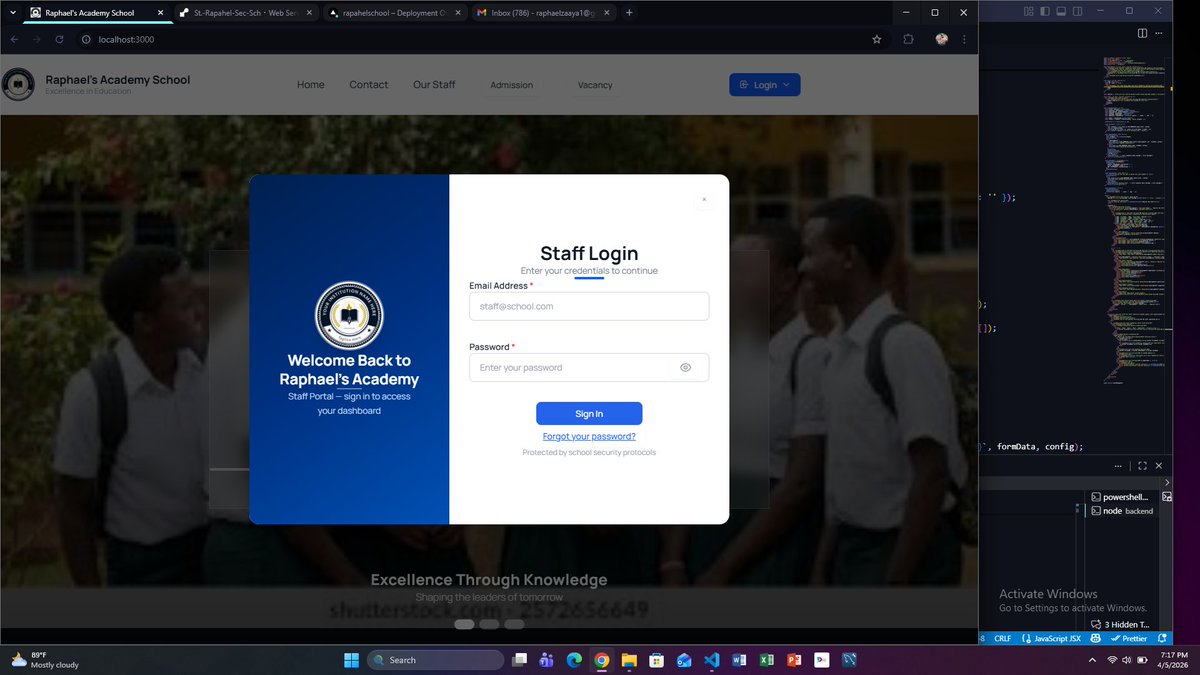Click the Raphael's Academy School site title
Screen dimensions: 1200x675
coord(117,80)
